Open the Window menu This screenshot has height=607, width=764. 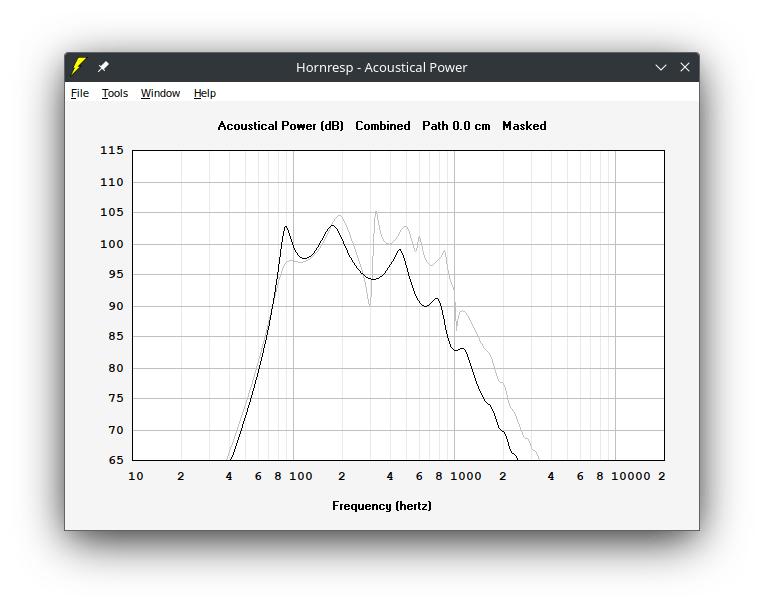click(x=160, y=93)
